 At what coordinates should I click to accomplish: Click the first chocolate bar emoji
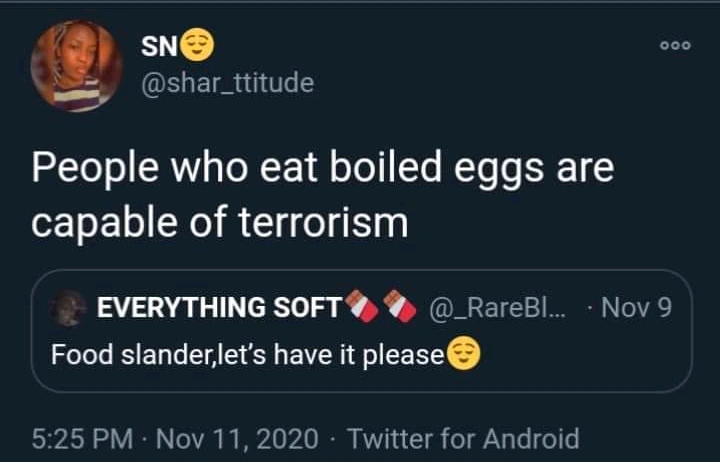[361, 307]
